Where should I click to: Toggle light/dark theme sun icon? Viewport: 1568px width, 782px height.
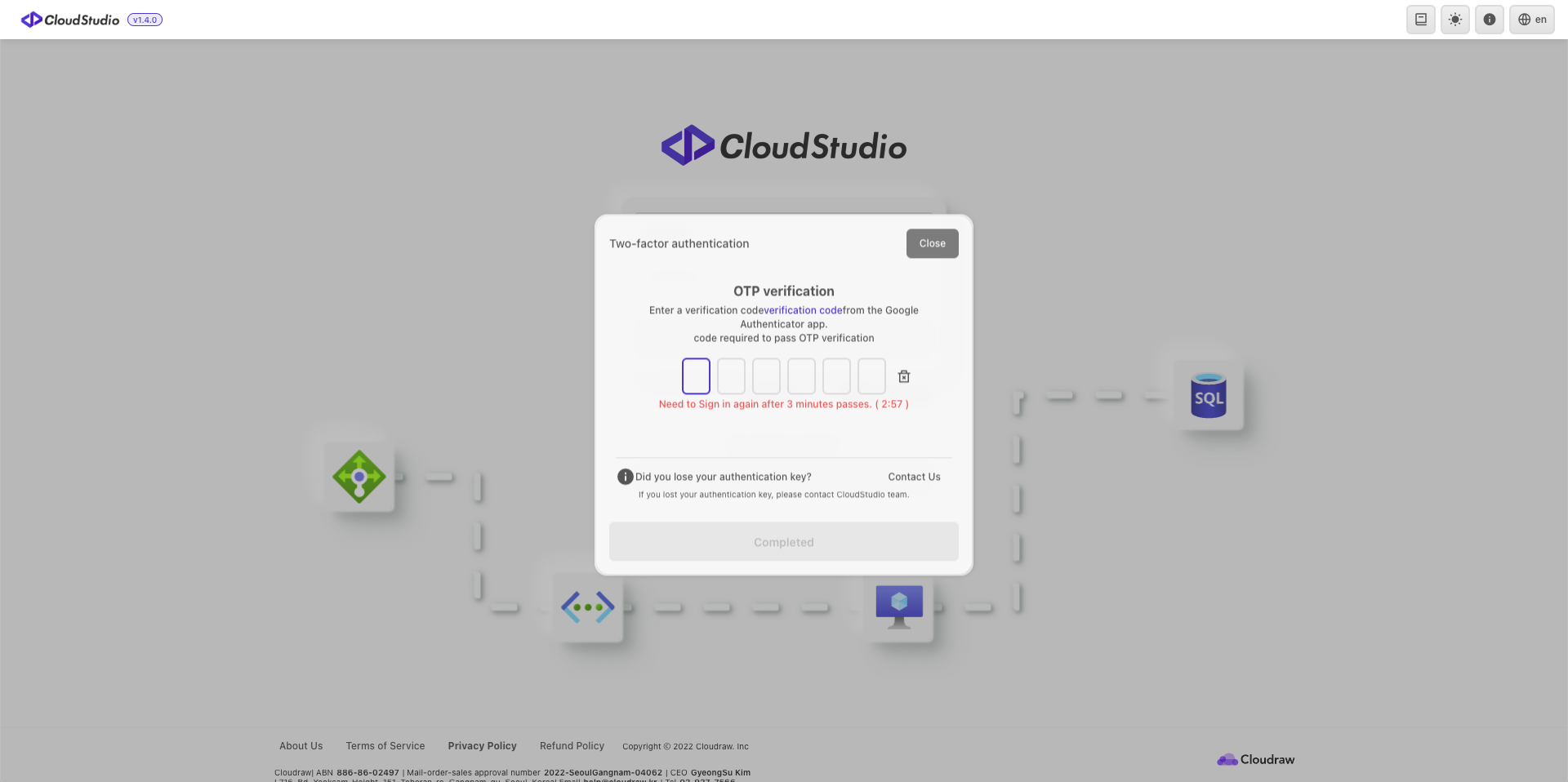tap(1455, 20)
